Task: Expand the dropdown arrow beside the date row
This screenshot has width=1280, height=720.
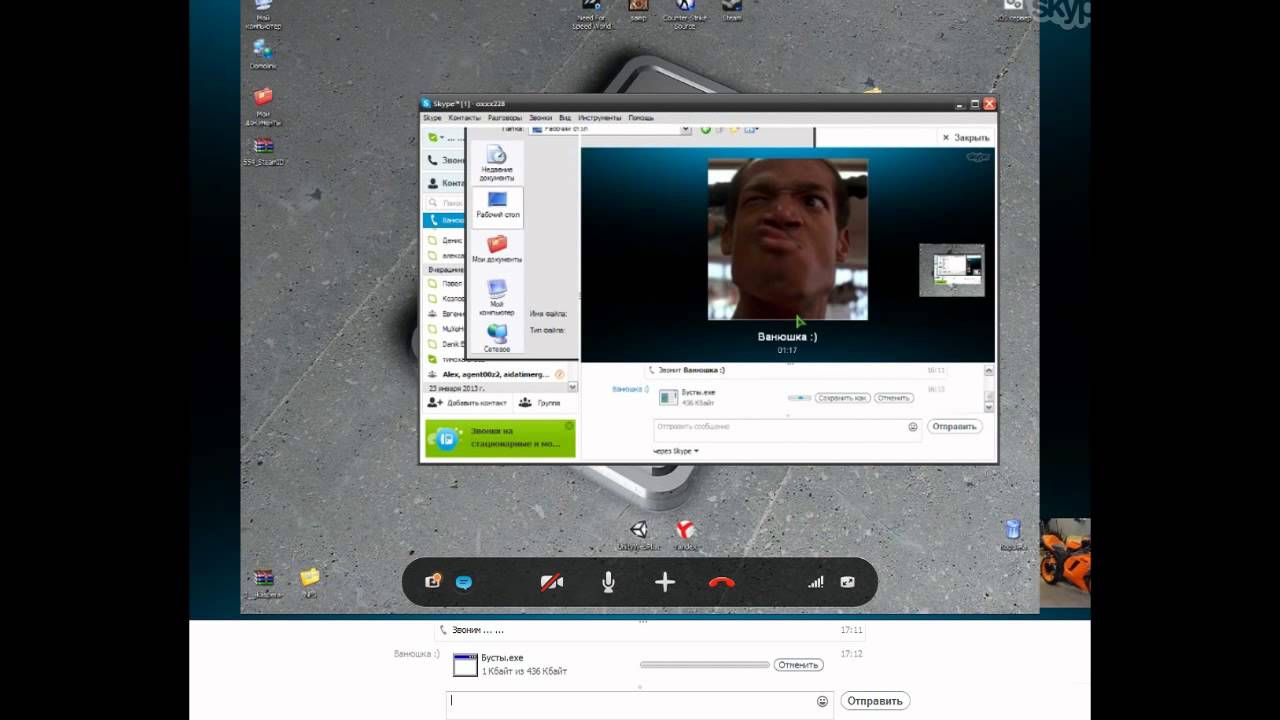Action: pos(573,387)
